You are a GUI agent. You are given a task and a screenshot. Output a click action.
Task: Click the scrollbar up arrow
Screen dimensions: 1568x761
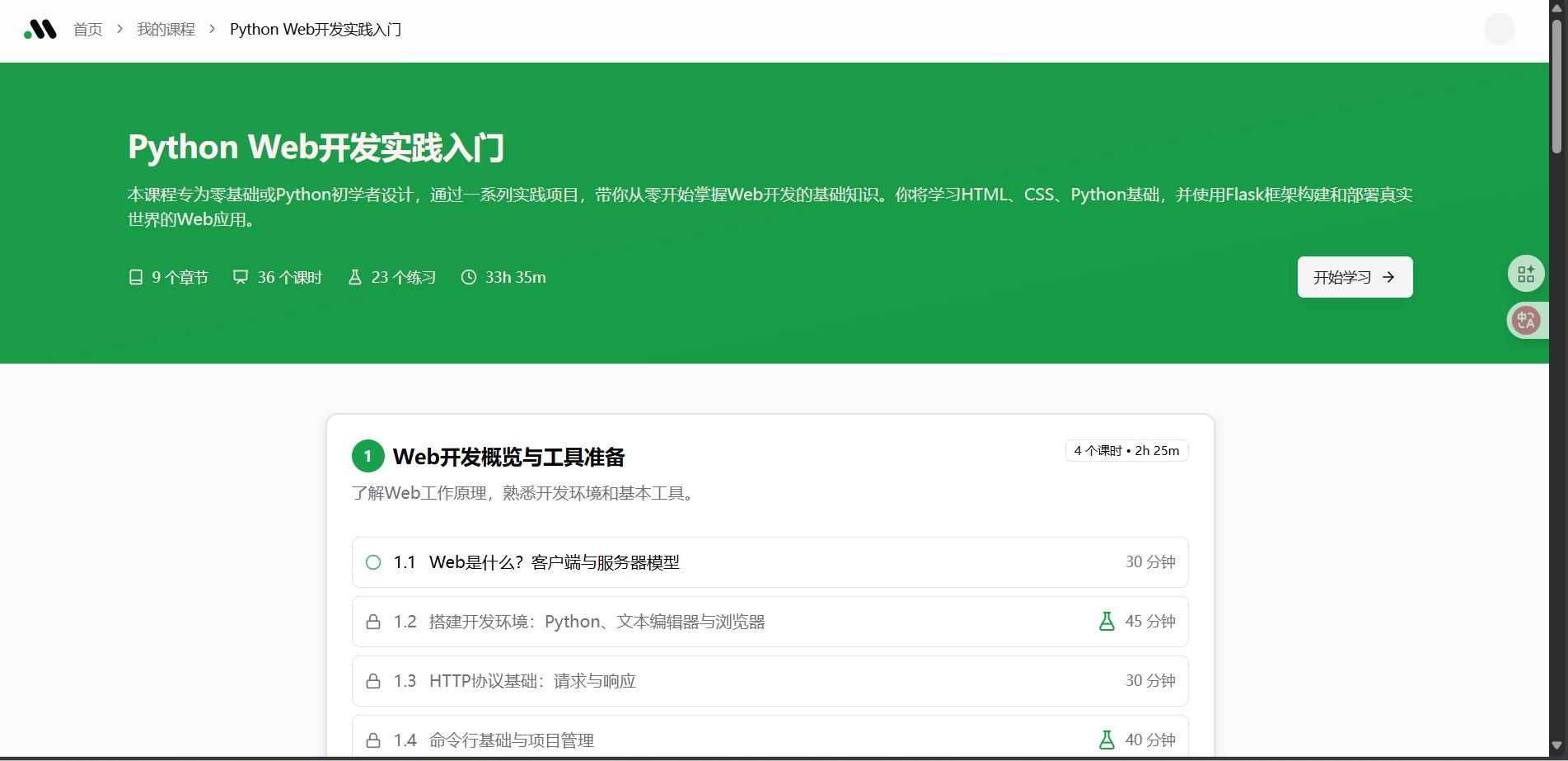click(1556, 7)
